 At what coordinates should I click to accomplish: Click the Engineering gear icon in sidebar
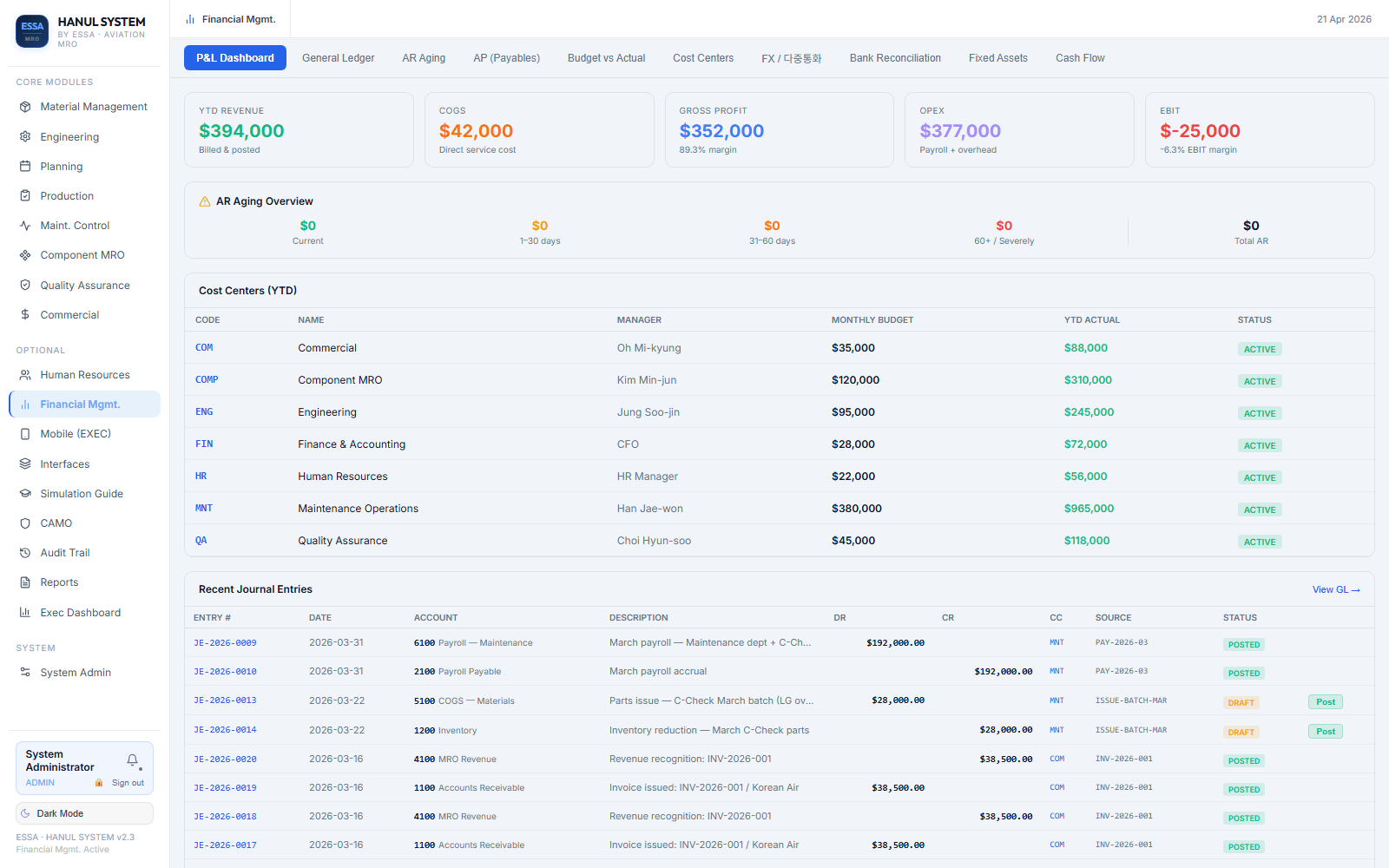[25, 137]
